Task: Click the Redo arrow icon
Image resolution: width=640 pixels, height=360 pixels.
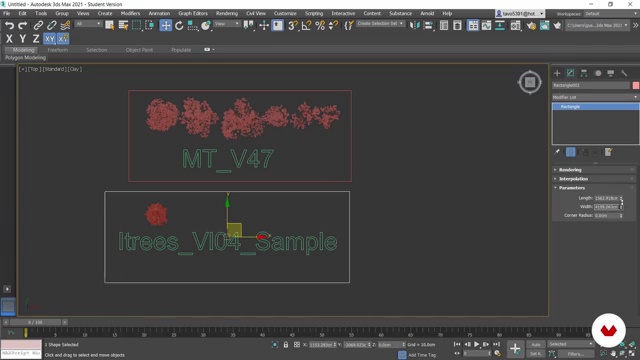Action: [23, 25]
